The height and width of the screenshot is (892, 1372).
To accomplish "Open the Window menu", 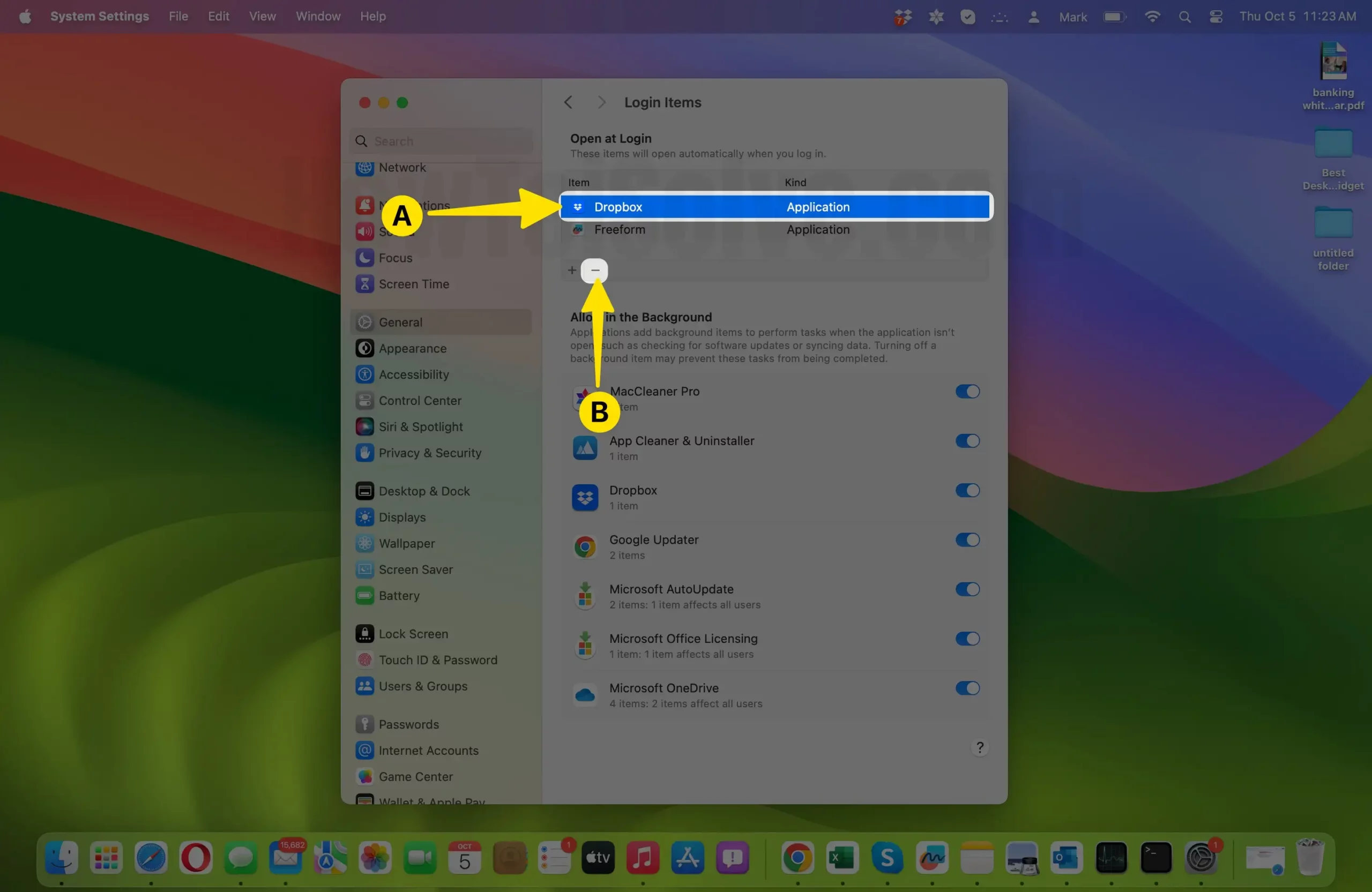I will 318,16.
